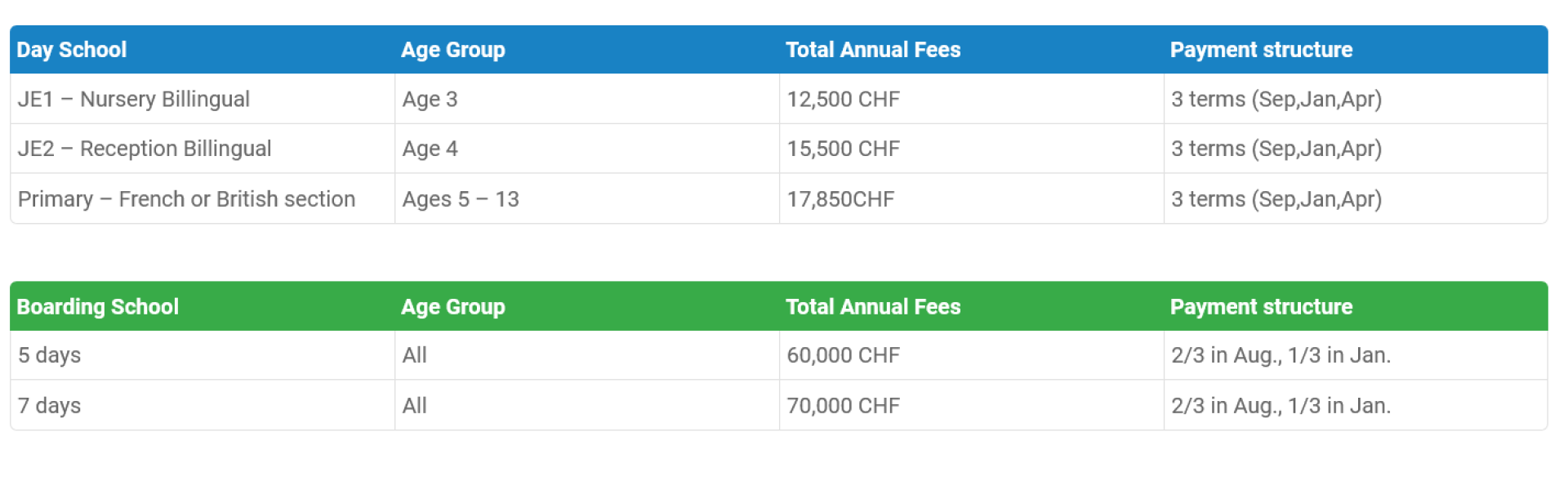Click Age Group header in Boarding School table
This screenshot has width=1568, height=490.
click(453, 307)
